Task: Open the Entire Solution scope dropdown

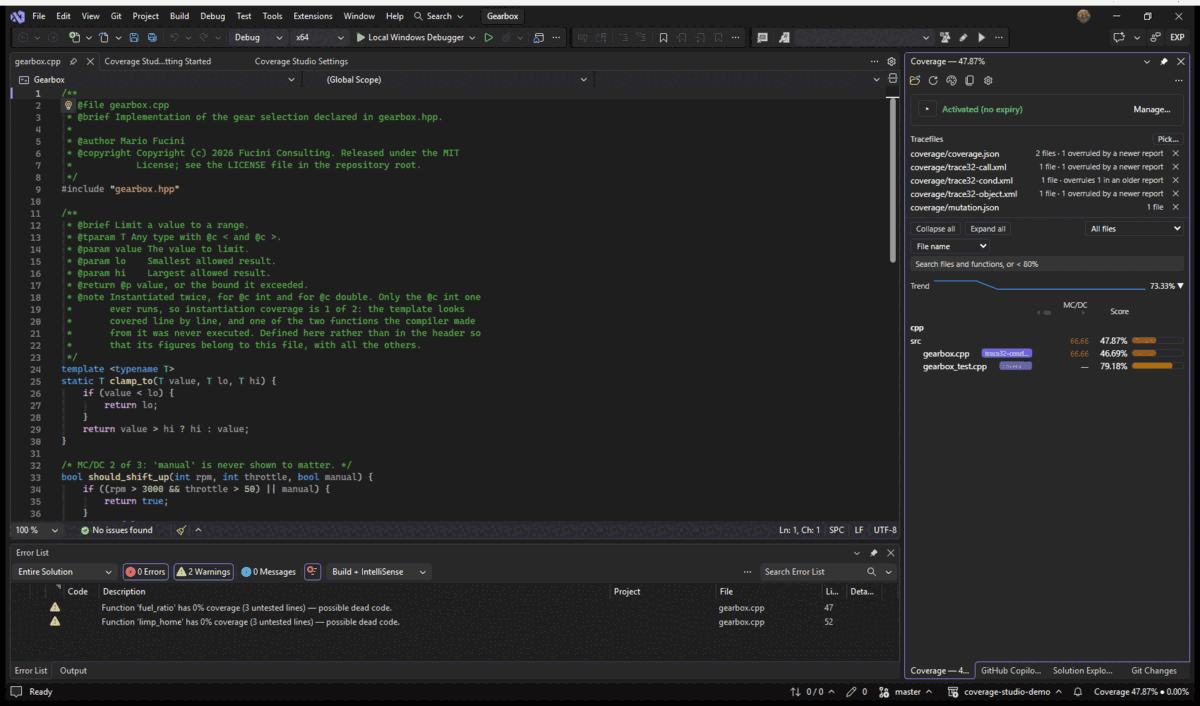Action: click(64, 572)
